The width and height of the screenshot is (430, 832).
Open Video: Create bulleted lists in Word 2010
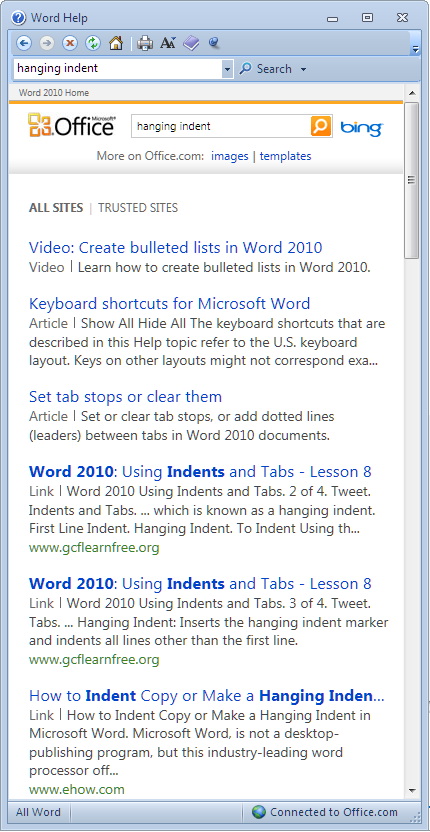pos(176,247)
